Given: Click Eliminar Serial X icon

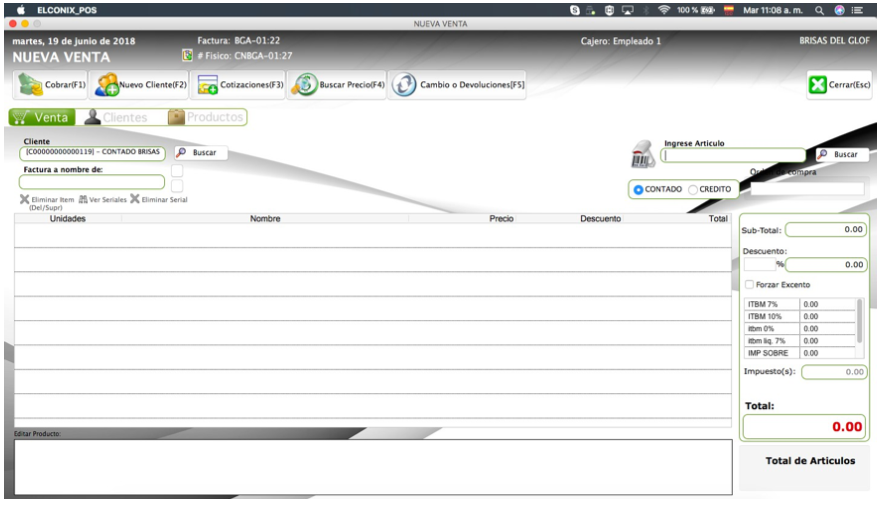Looking at the screenshot, I should click(x=135, y=198).
